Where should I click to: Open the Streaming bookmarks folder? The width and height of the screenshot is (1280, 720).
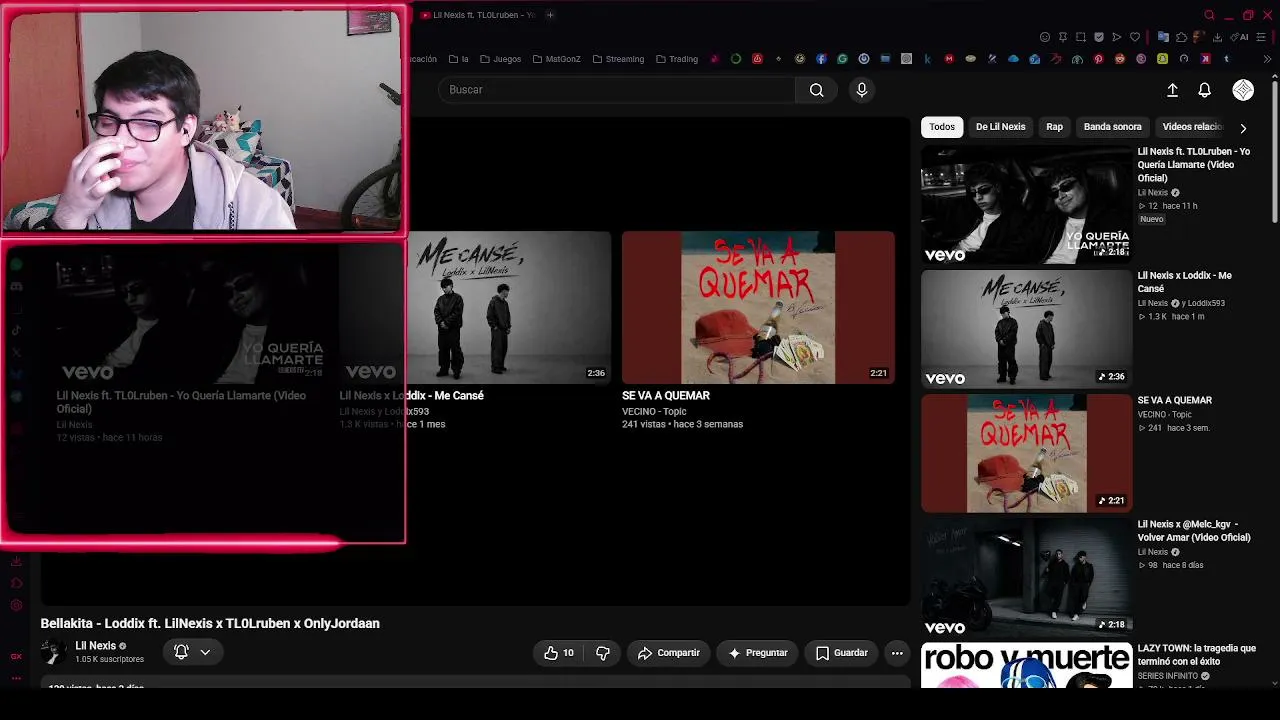coord(618,59)
